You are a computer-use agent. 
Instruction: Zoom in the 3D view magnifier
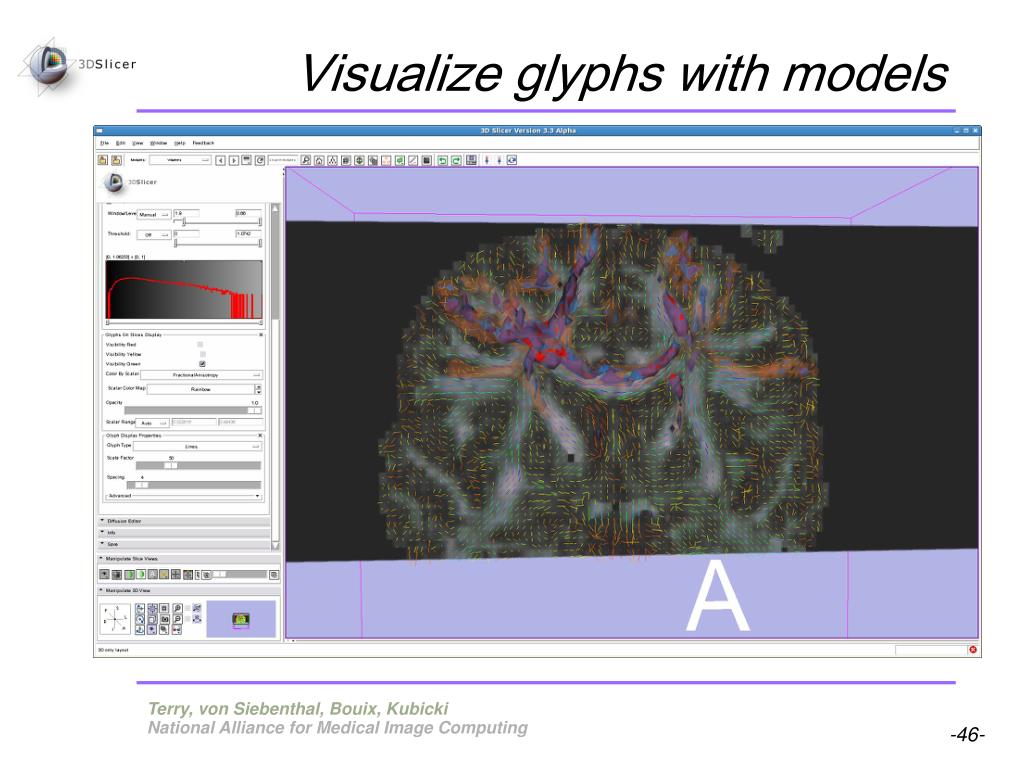pos(178,608)
